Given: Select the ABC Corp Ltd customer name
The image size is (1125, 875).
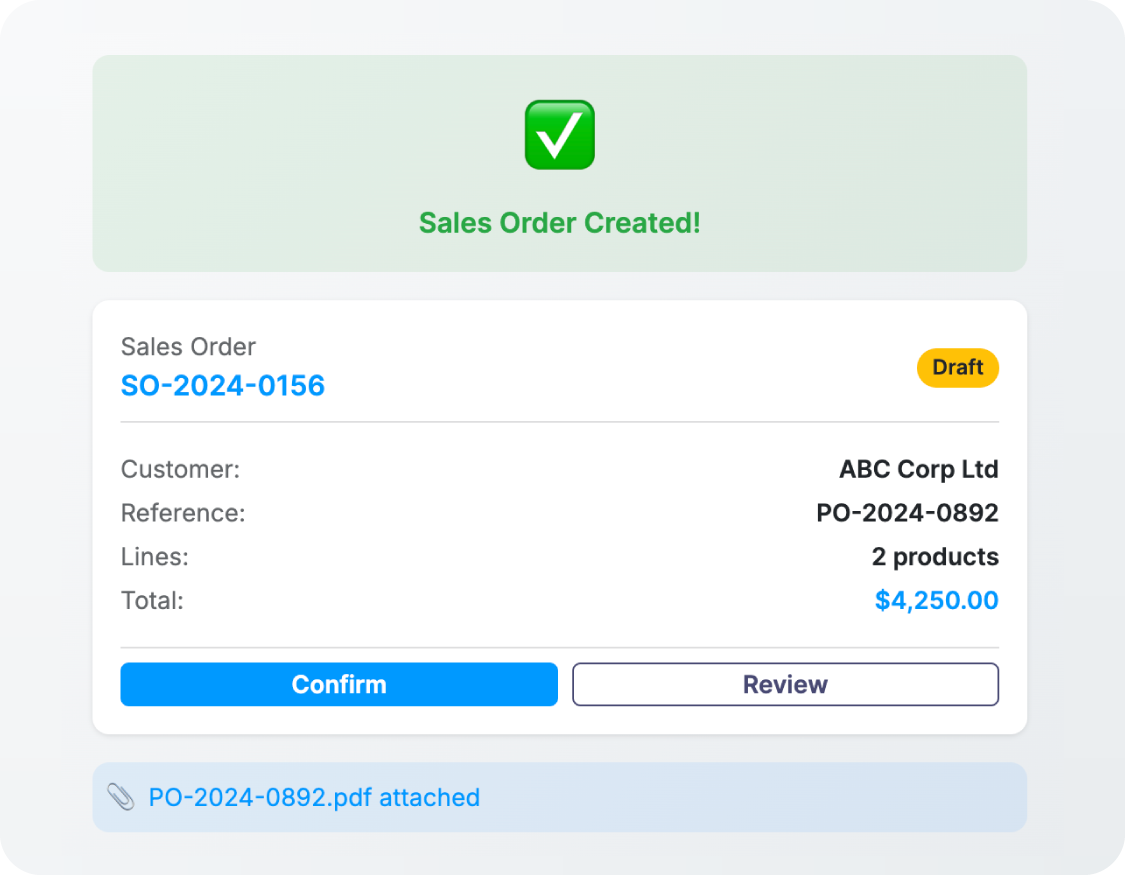Looking at the screenshot, I should (x=918, y=469).
